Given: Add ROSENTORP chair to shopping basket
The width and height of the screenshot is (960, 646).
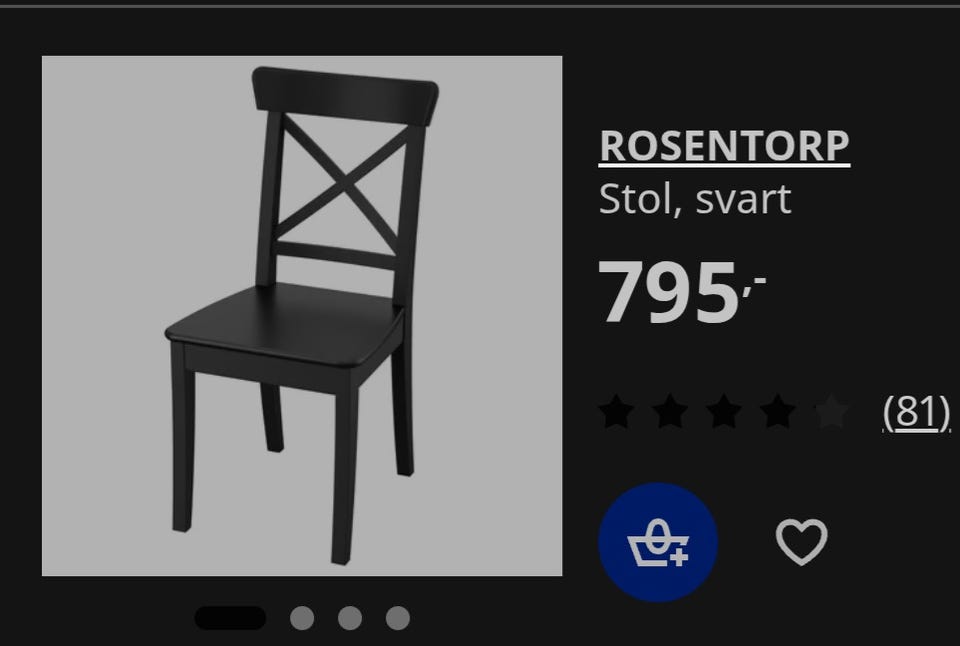Looking at the screenshot, I should (x=658, y=542).
